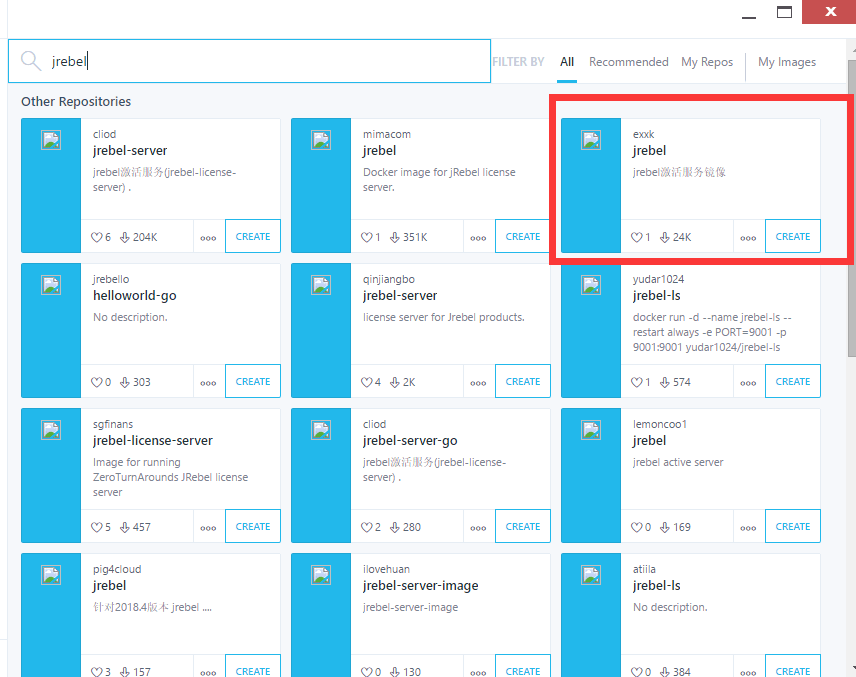Create container from lemoncoo1 jrebel
This screenshot has height=677, width=856.
(x=793, y=526)
